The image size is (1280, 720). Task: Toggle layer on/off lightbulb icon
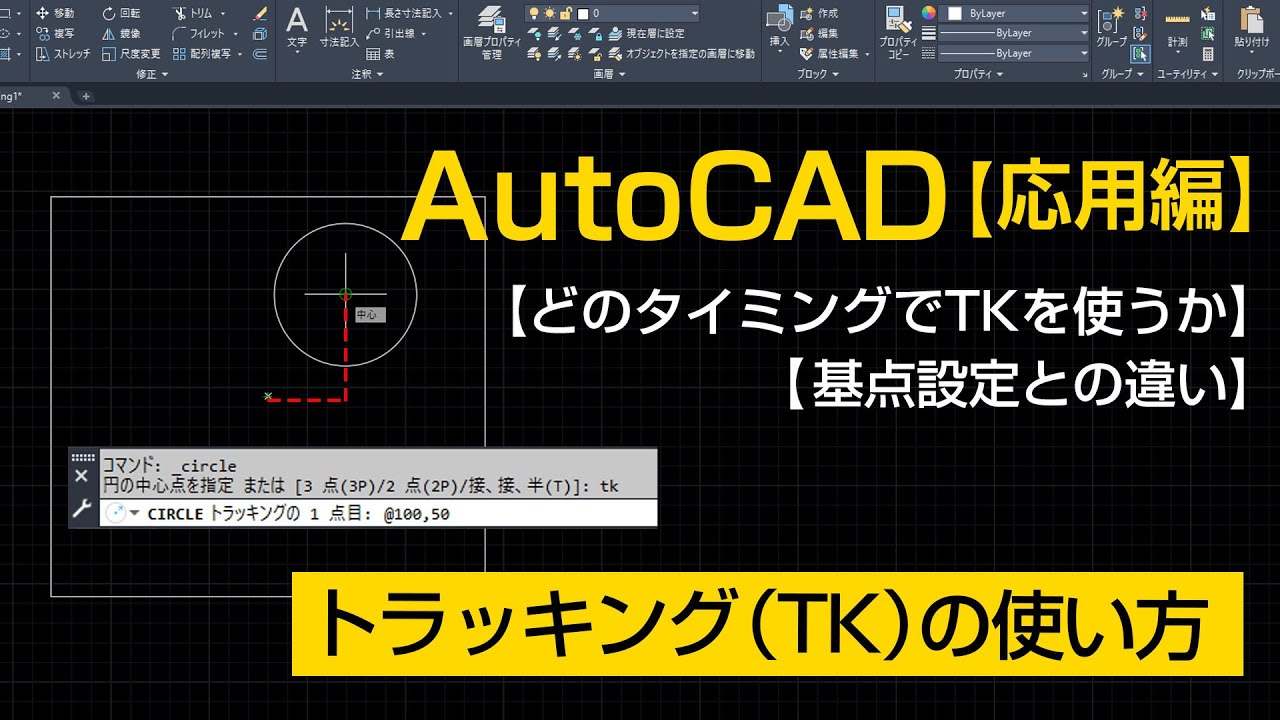534,13
